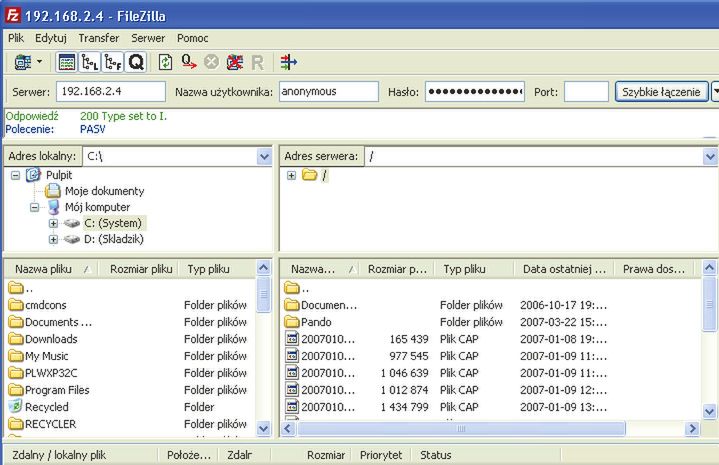Select the Program Files folder icon
This screenshot has width=719, height=465.
[x=16, y=390]
